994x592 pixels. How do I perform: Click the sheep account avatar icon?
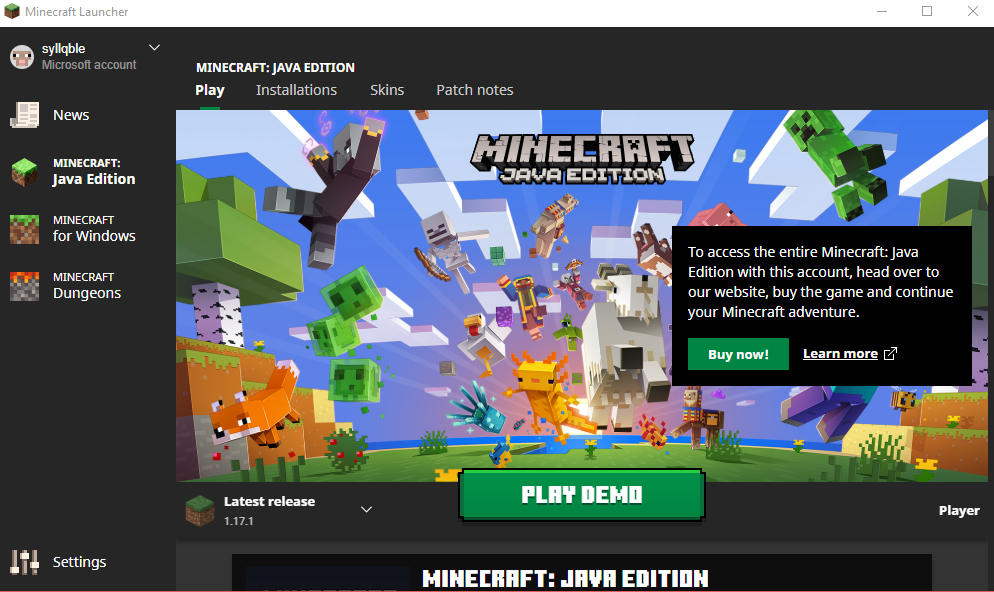(22, 56)
